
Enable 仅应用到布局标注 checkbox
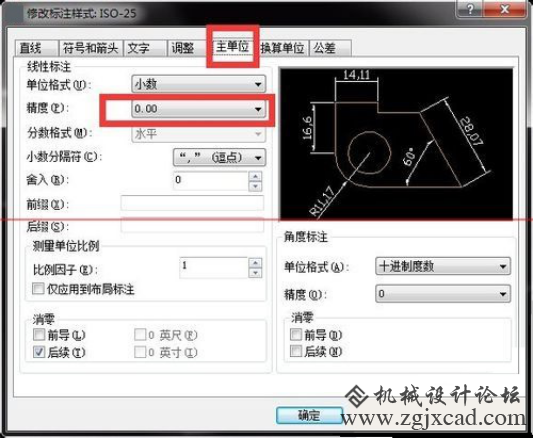pos(38,289)
